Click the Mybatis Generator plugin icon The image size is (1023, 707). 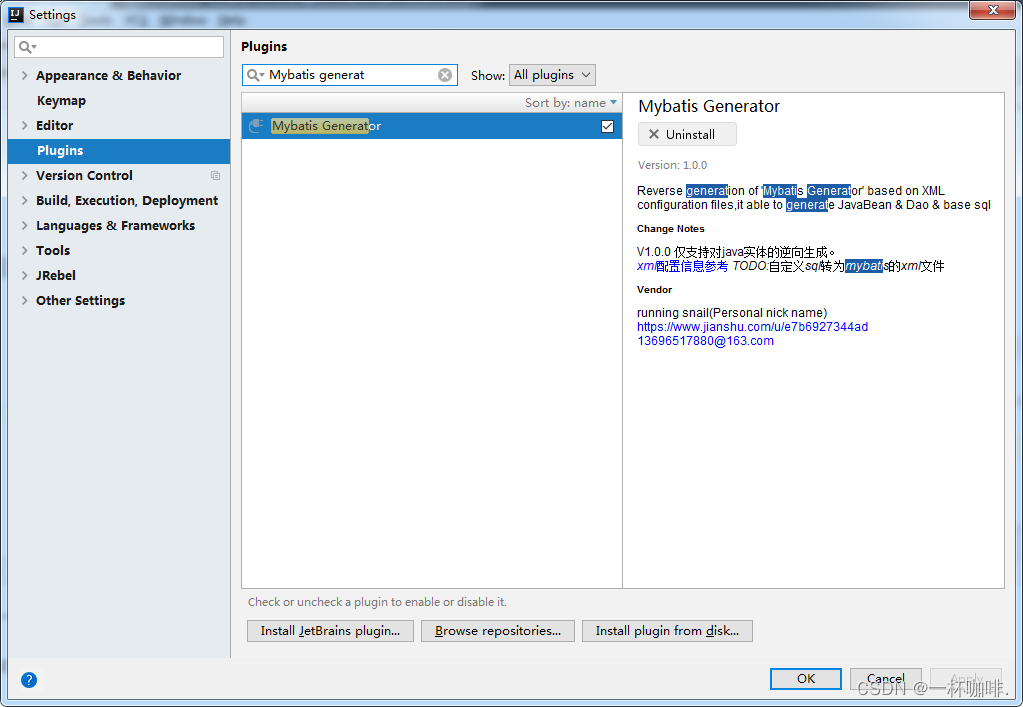tap(257, 126)
